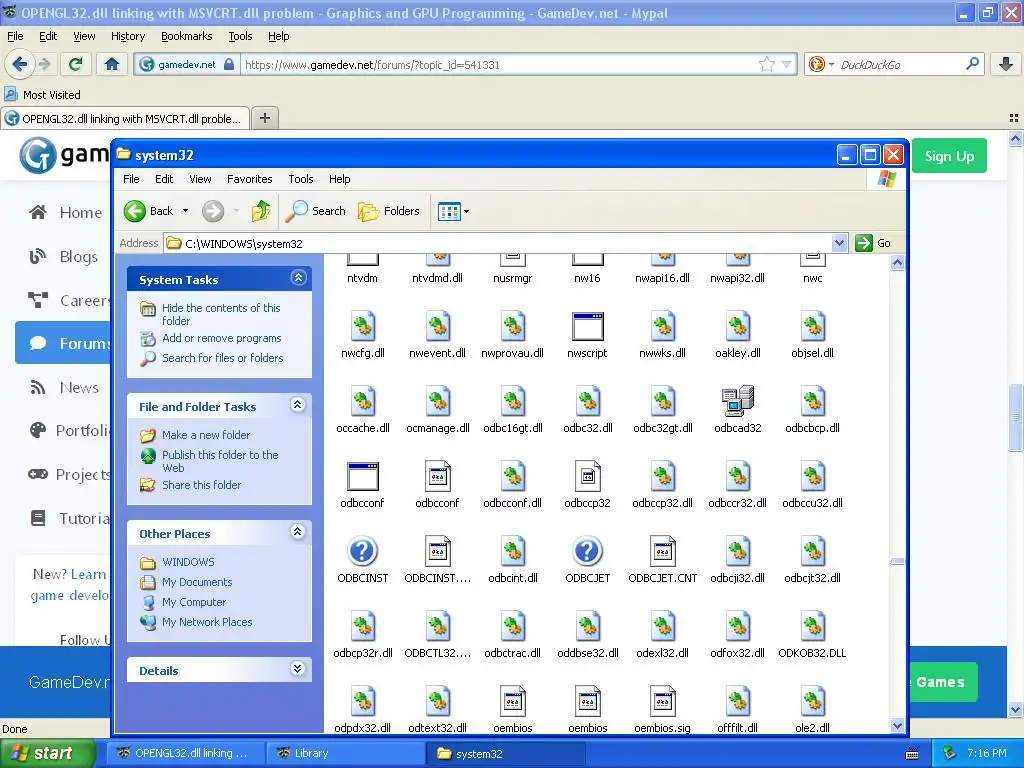Open the Back history dropdown arrow
The width and height of the screenshot is (1024, 768).
[x=185, y=211]
